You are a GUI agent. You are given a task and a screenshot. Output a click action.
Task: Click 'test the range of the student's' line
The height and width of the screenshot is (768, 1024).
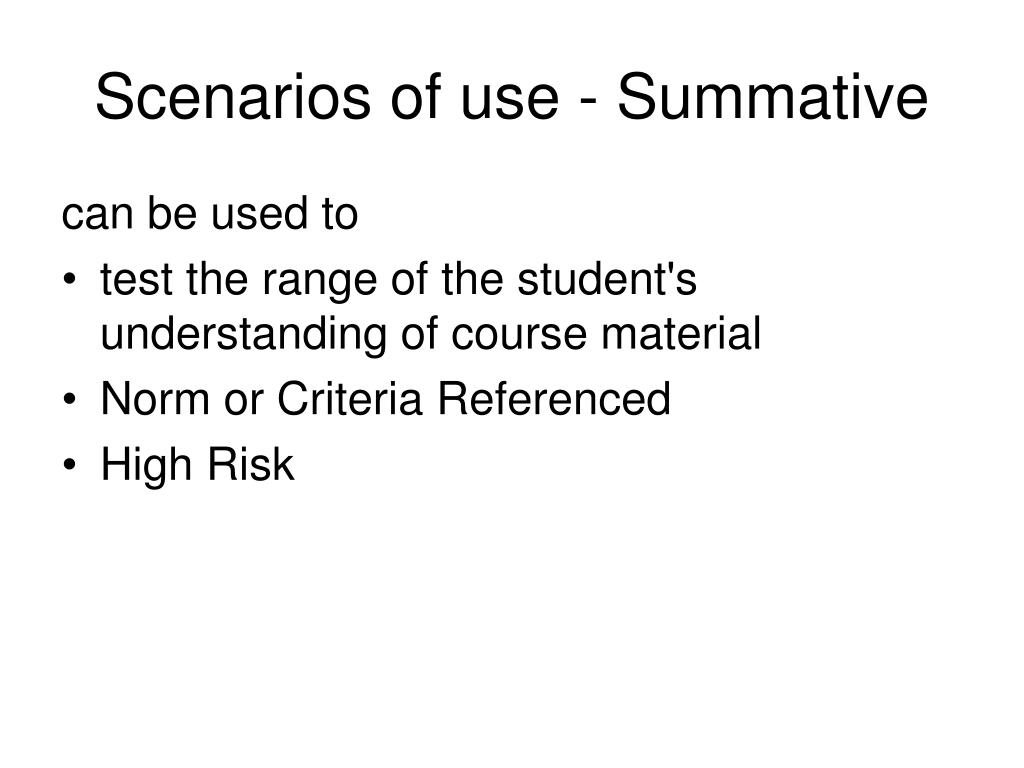398,280
